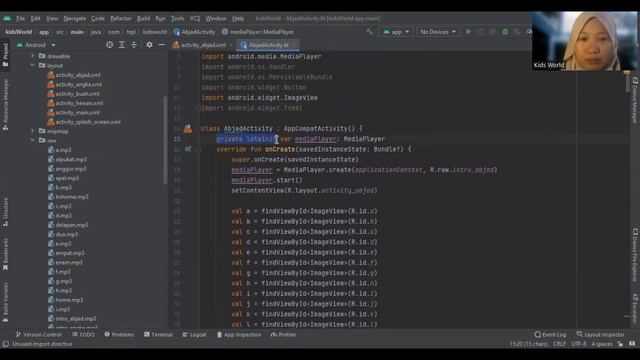Image resolution: width=640 pixels, height=360 pixels.
Task: Open the Logcat tool window
Action: point(194,335)
